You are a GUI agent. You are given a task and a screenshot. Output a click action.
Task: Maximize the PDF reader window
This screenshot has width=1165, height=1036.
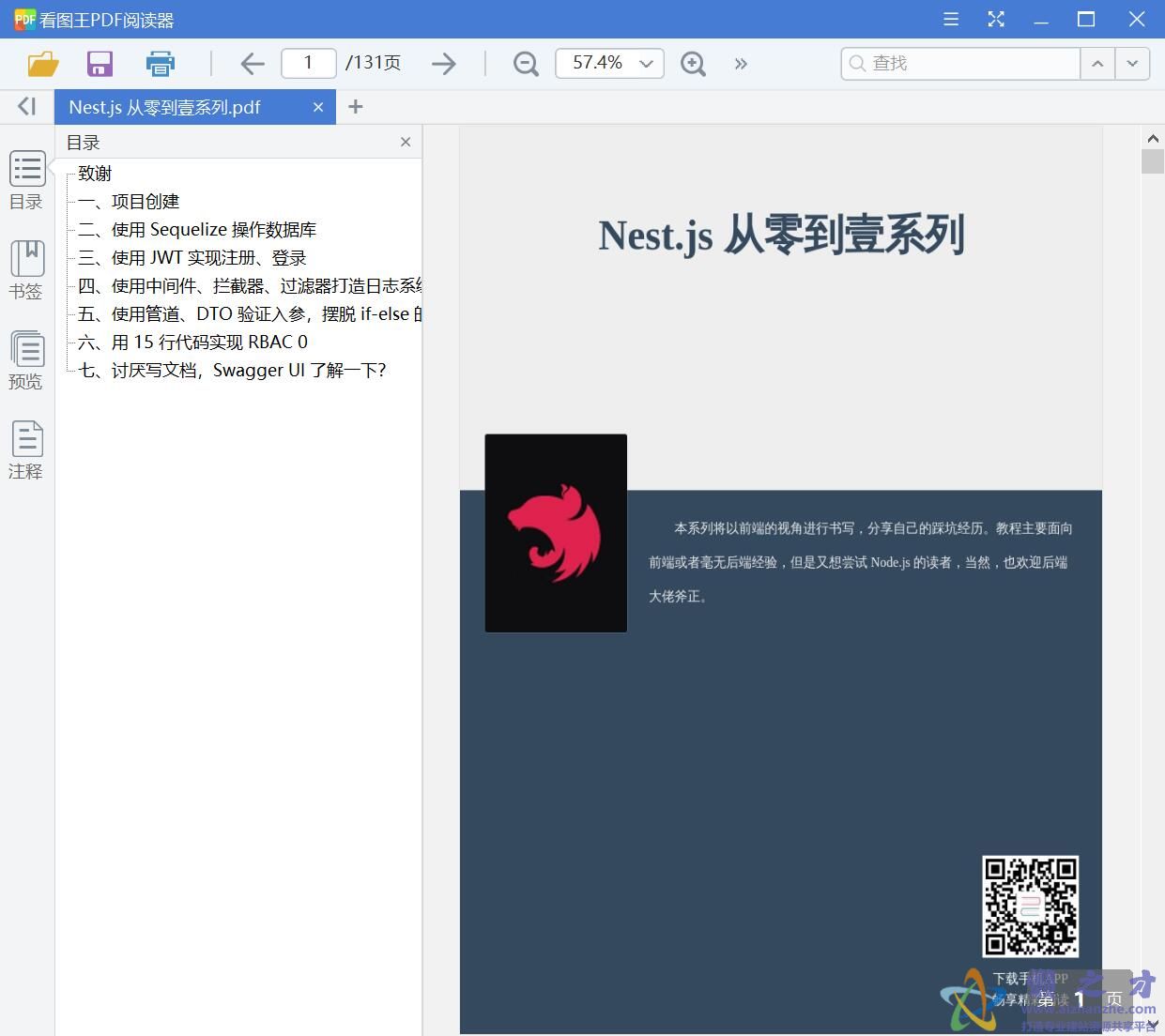coord(1086,19)
